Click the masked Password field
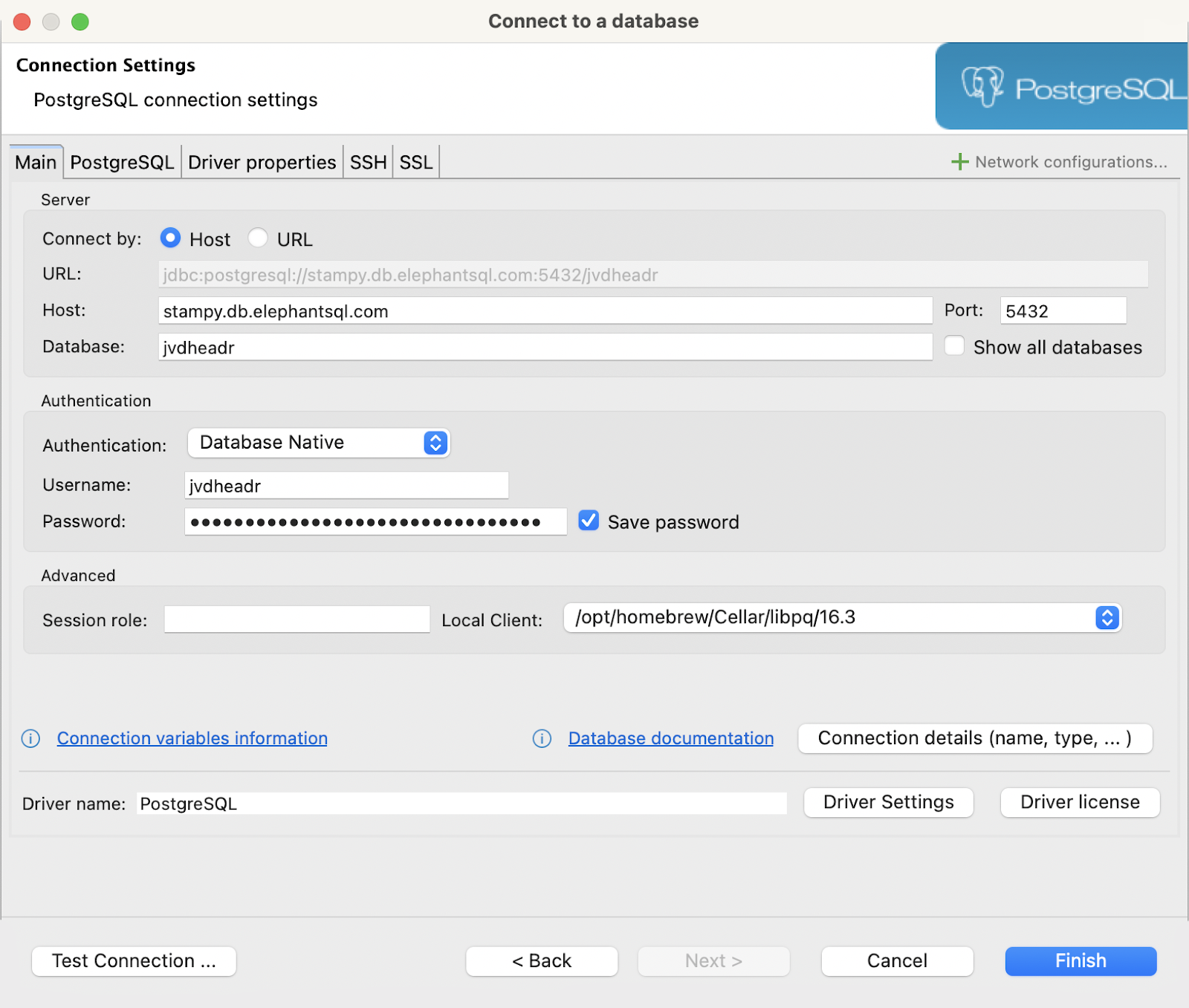This screenshot has height=1008, width=1189. coord(375,521)
